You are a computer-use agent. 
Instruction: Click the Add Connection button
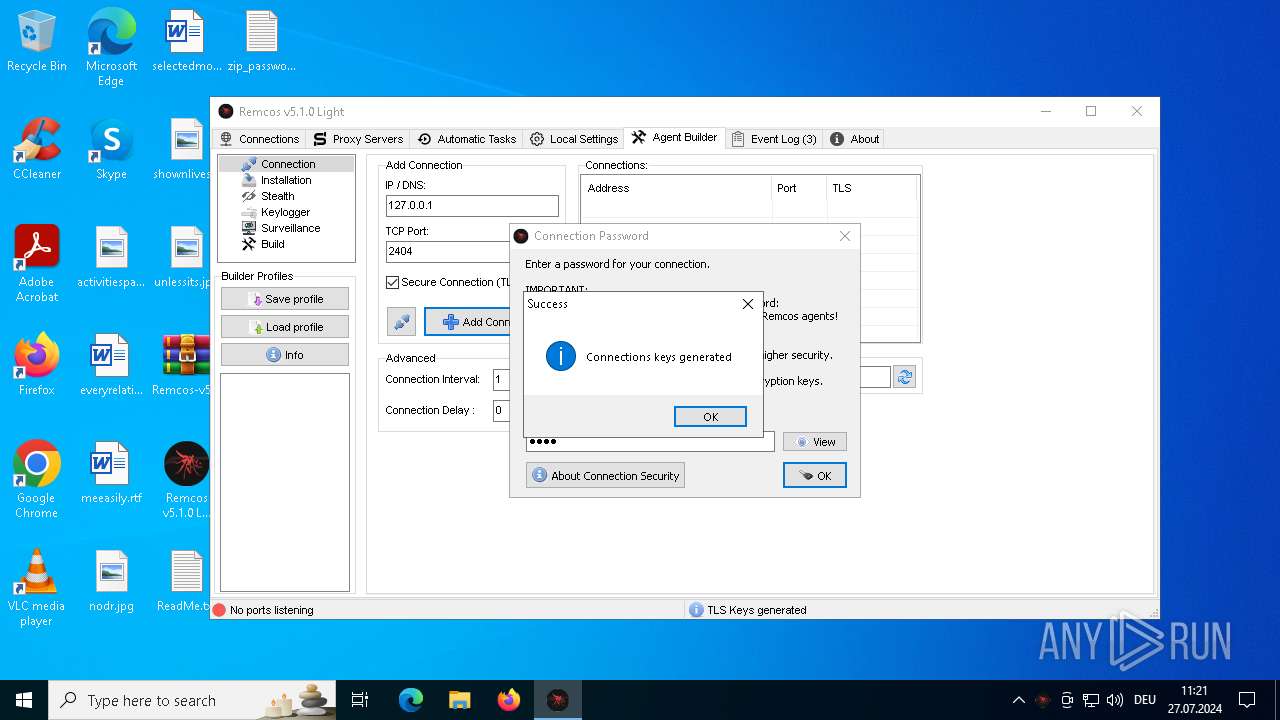click(468, 322)
